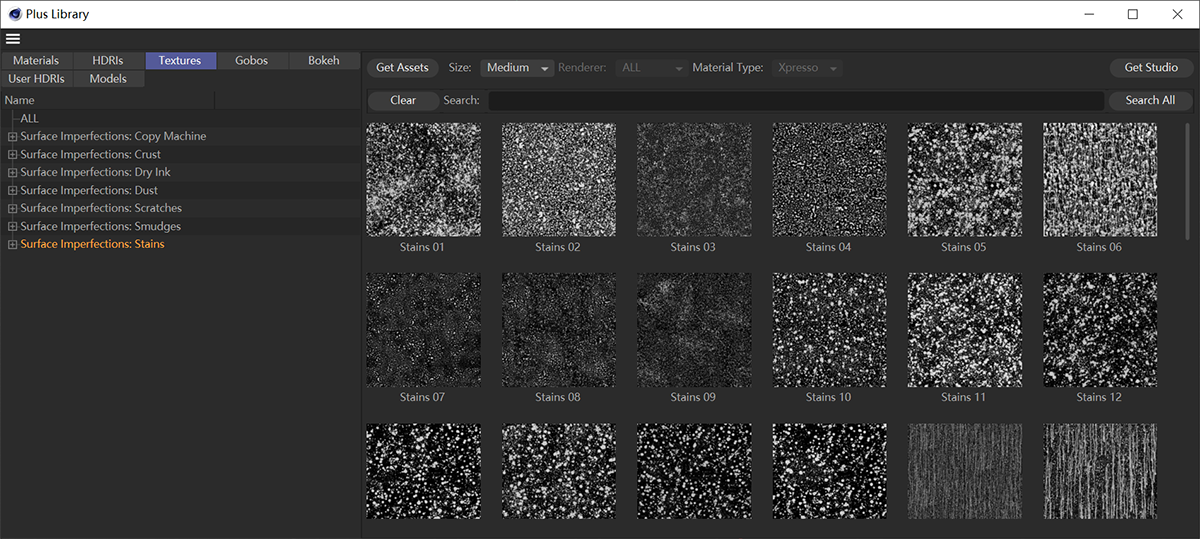This screenshot has width=1200, height=539.
Task: Open the hamburger menu icon
Action: [x=13, y=39]
